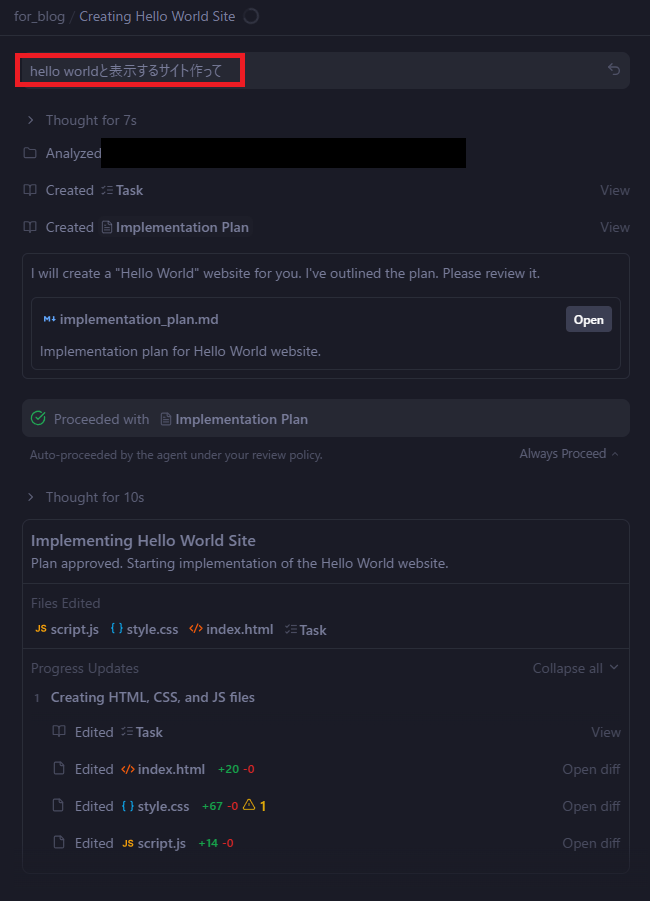This screenshot has width=650, height=901.
Task: Open diff for script.js
Action: tap(590, 843)
